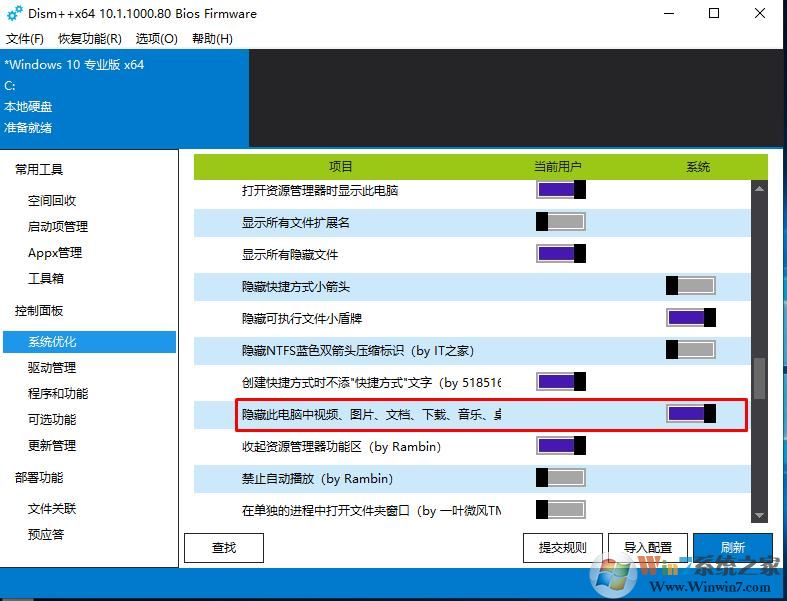Image resolution: width=787 pixels, height=601 pixels.
Task: Open 更新管理 in sidebar
Action: 52,445
